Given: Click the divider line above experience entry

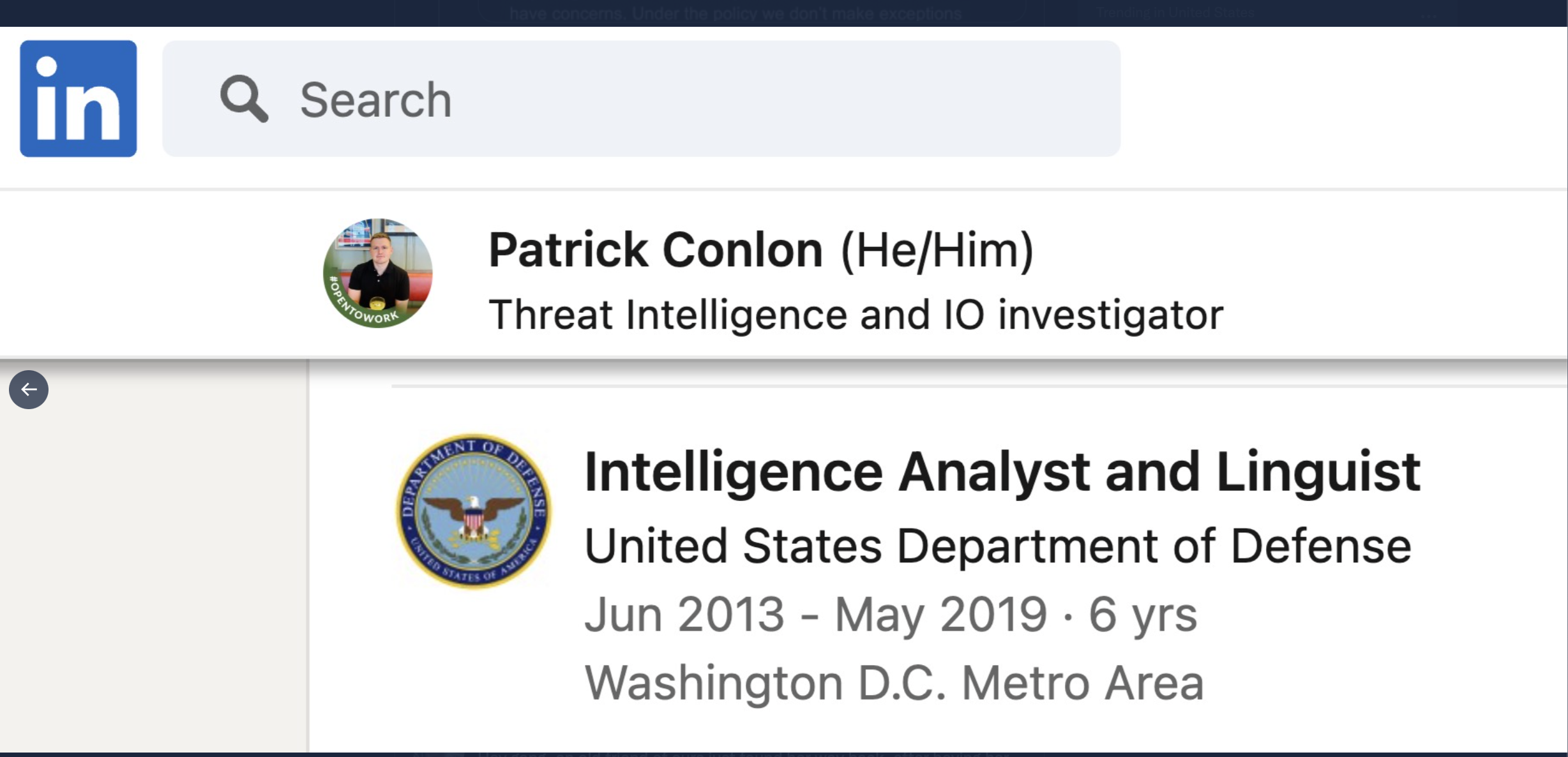Looking at the screenshot, I should click(979, 386).
